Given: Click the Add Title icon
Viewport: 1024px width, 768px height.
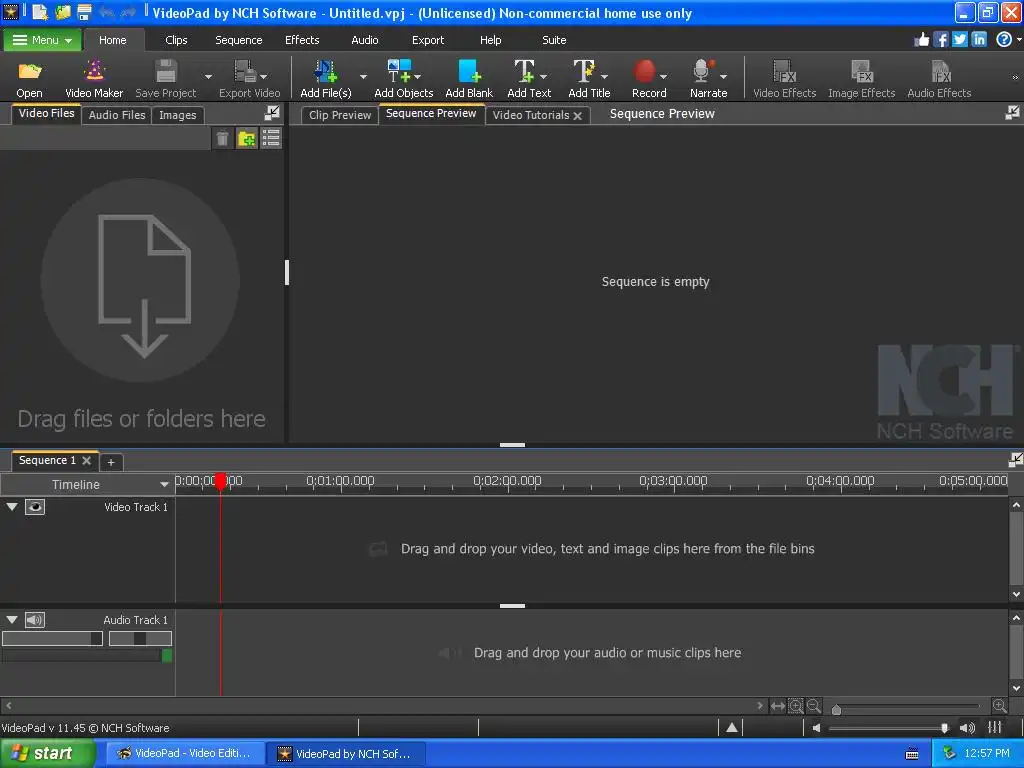Looking at the screenshot, I should 584,71.
